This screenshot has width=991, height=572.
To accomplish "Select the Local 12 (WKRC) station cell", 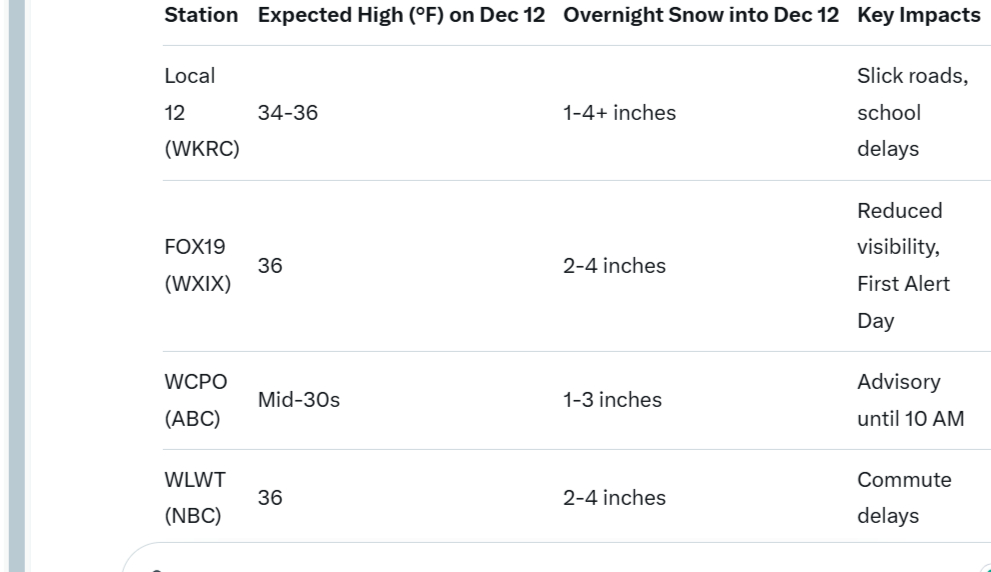I will tap(202, 113).
